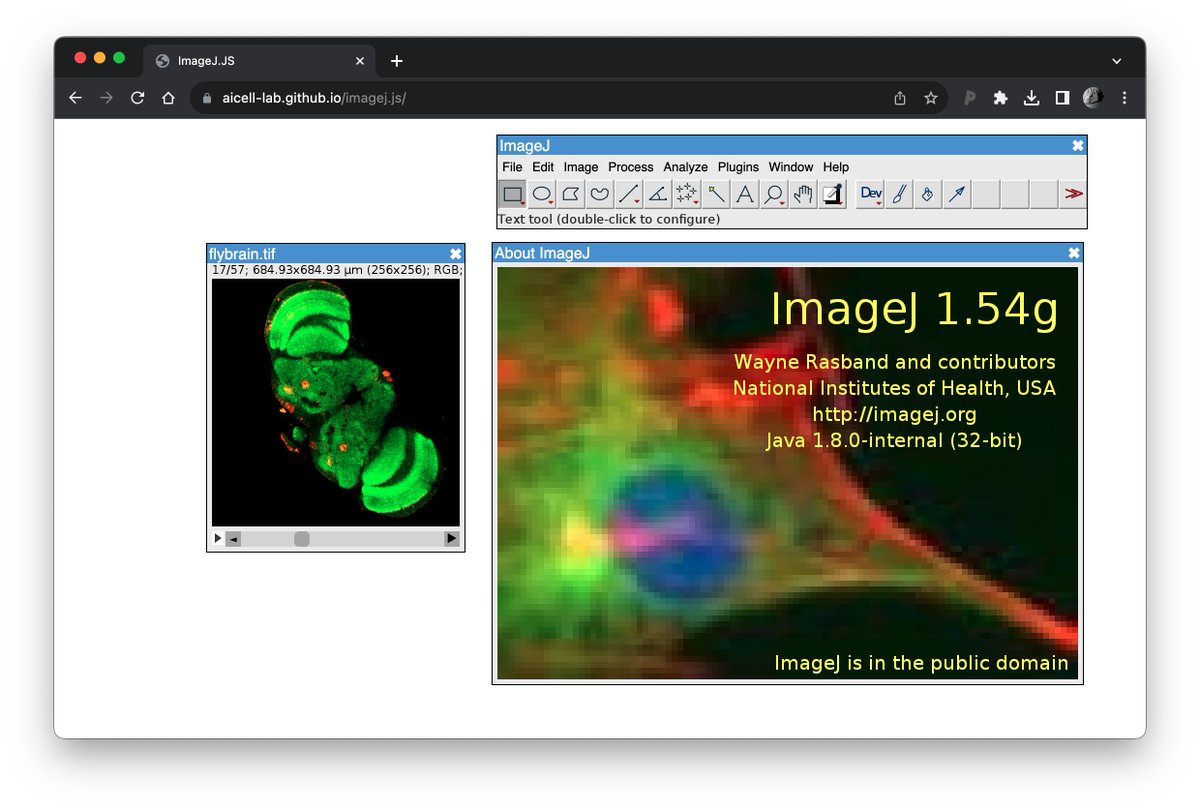Viewport: 1200px width, 810px height.
Task: Click the ImageJ status bar text
Action: point(609,219)
